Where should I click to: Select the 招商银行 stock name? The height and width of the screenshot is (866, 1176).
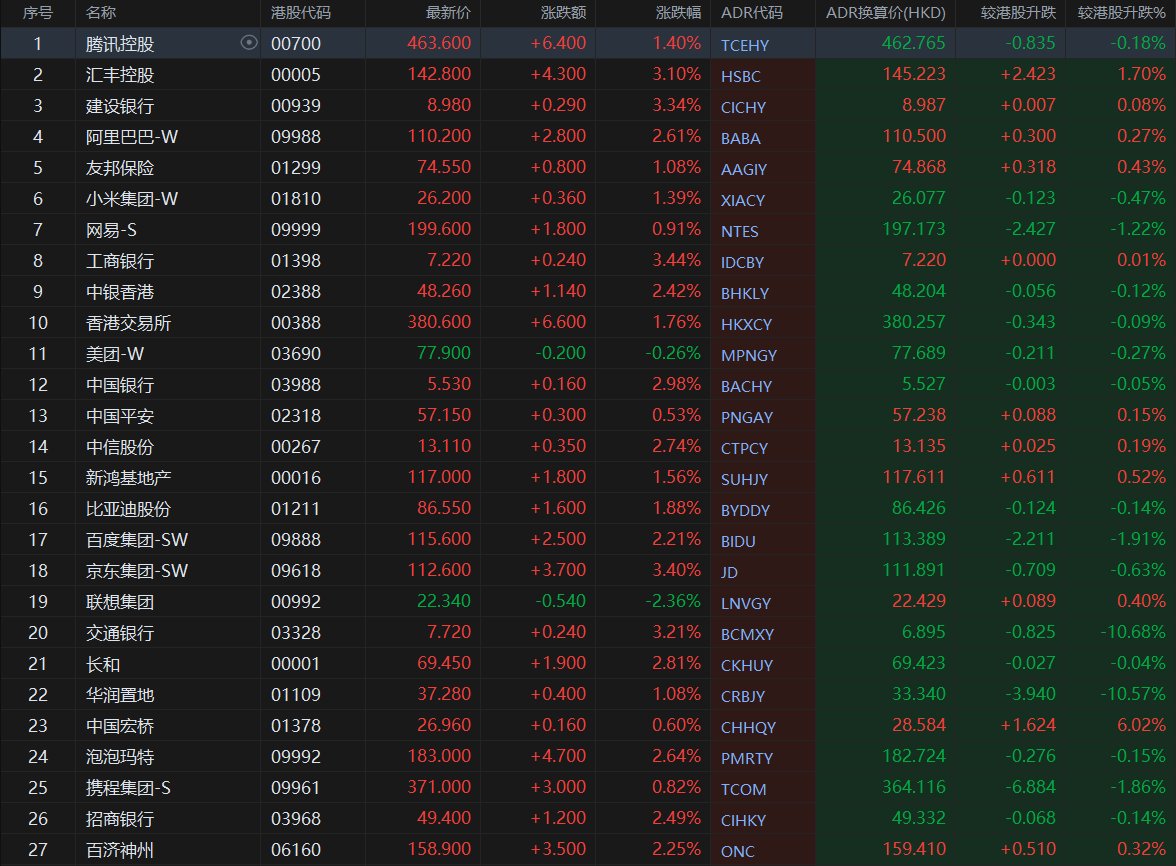click(120, 819)
